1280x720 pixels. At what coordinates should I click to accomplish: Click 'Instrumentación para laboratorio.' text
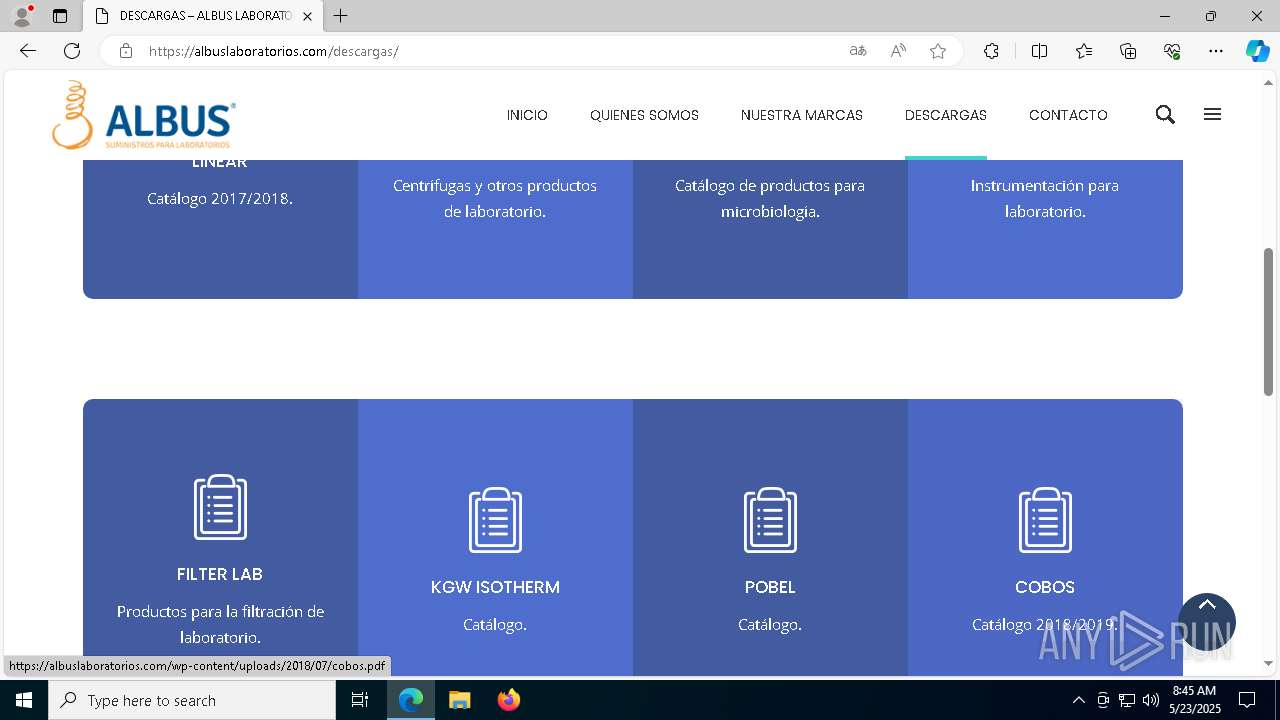(1045, 198)
